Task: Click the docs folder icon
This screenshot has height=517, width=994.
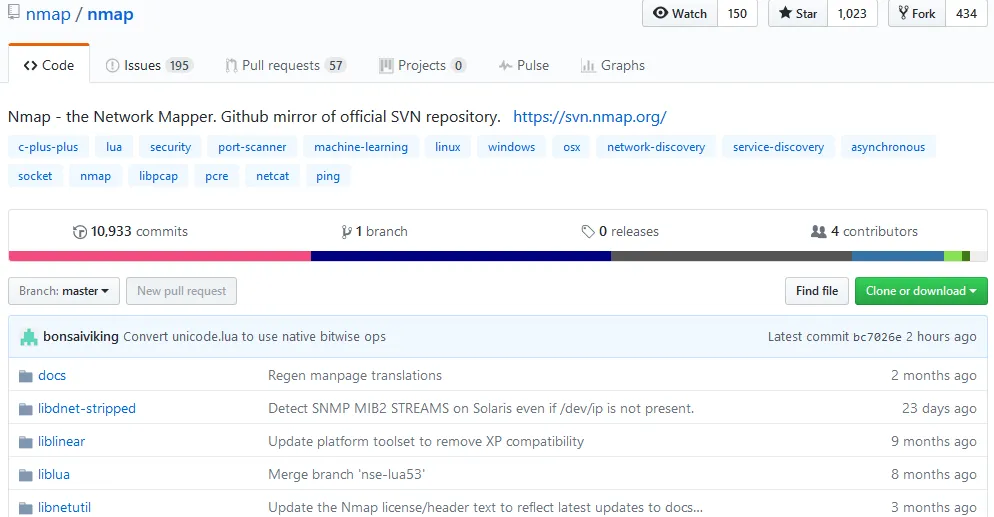Action: pyautogui.click(x=26, y=376)
